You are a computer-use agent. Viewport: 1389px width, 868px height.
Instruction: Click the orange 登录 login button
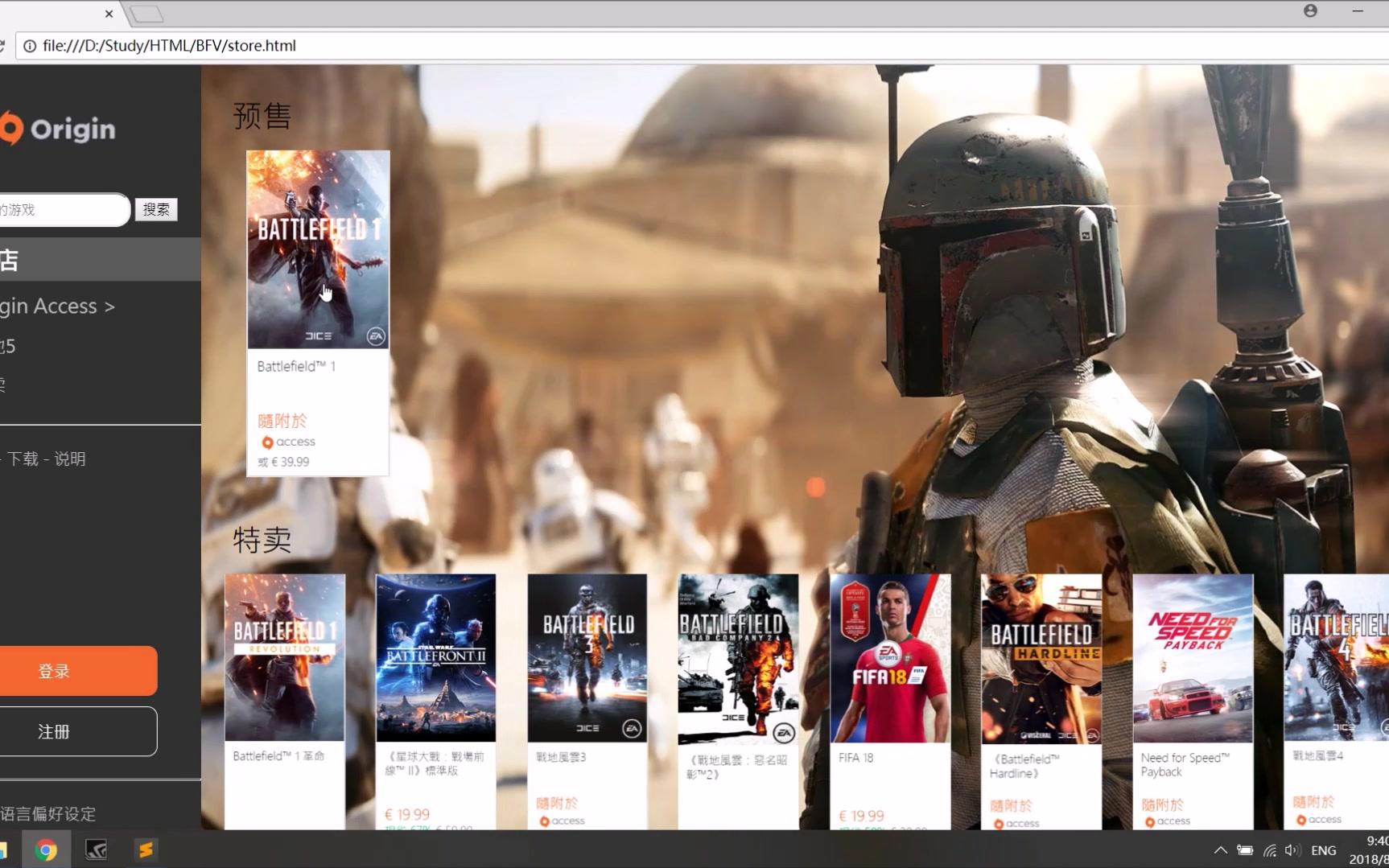[x=78, y=671]
